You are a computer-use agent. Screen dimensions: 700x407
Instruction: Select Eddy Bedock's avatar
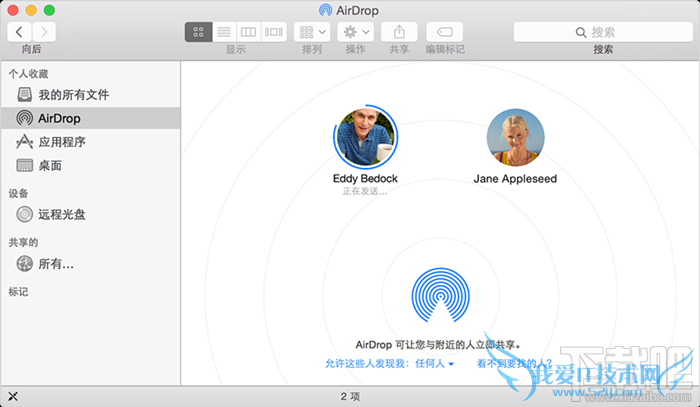click(x=366, y=137)
